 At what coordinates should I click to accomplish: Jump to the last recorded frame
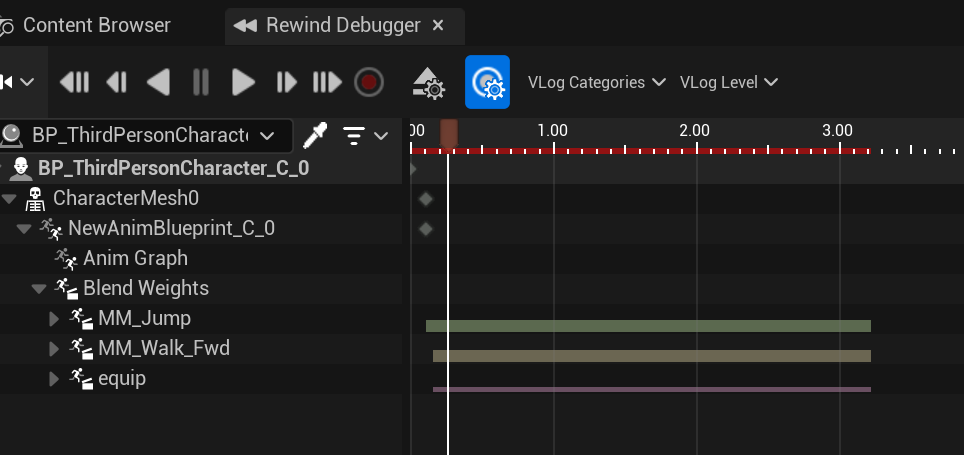pyautogui.click(x=327, y=82)
